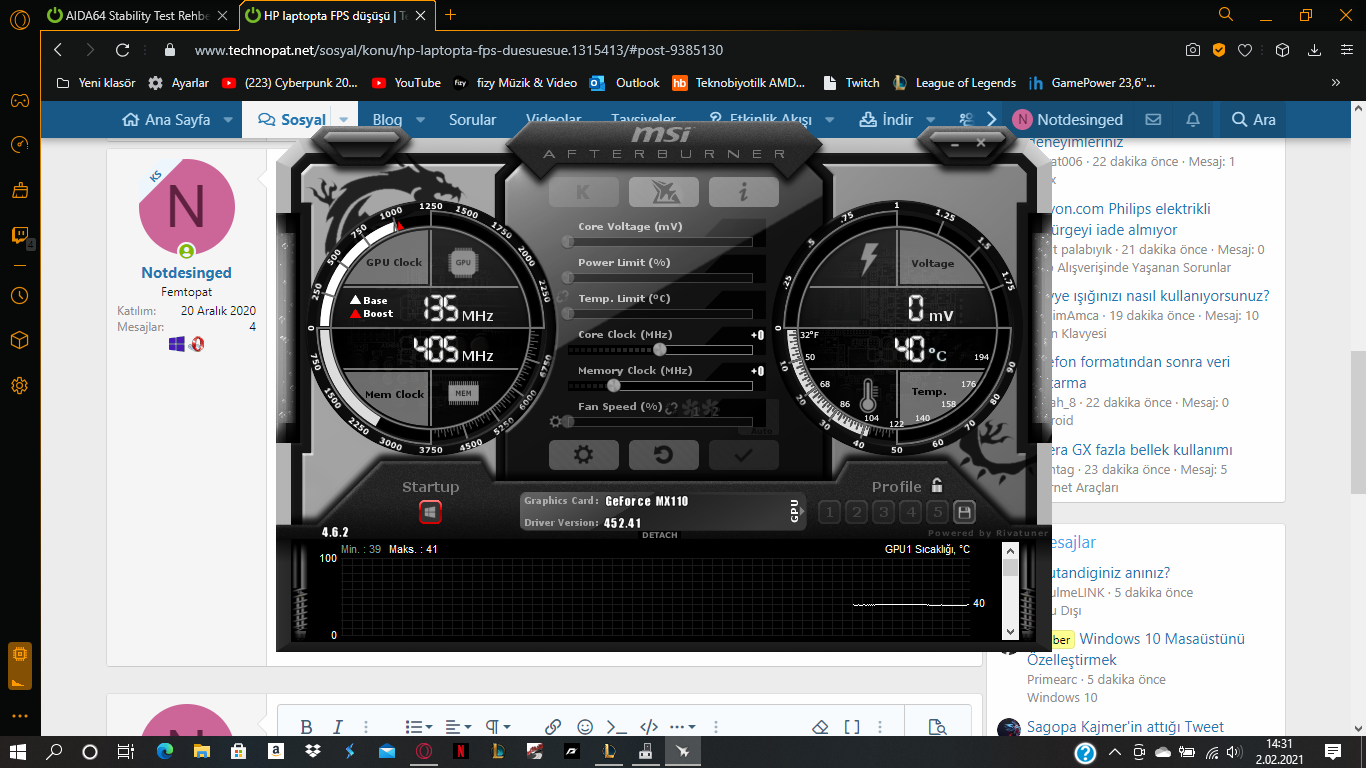This screenshot has height=768, width=1366.
Task: Open the Windows Start menu
Action: pos(19,751)
